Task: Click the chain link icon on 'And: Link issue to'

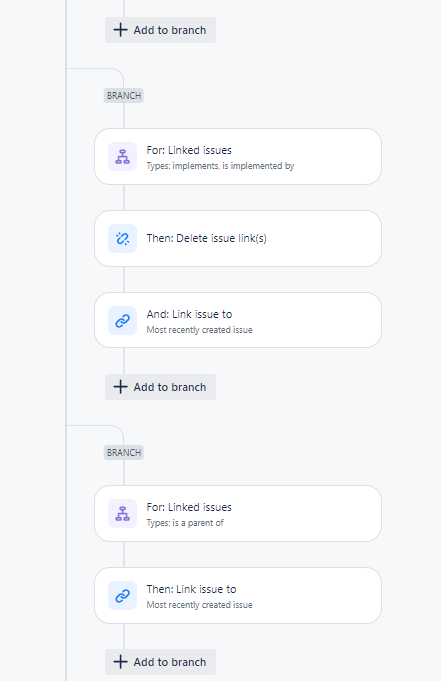Action: (x=123, y=321)
